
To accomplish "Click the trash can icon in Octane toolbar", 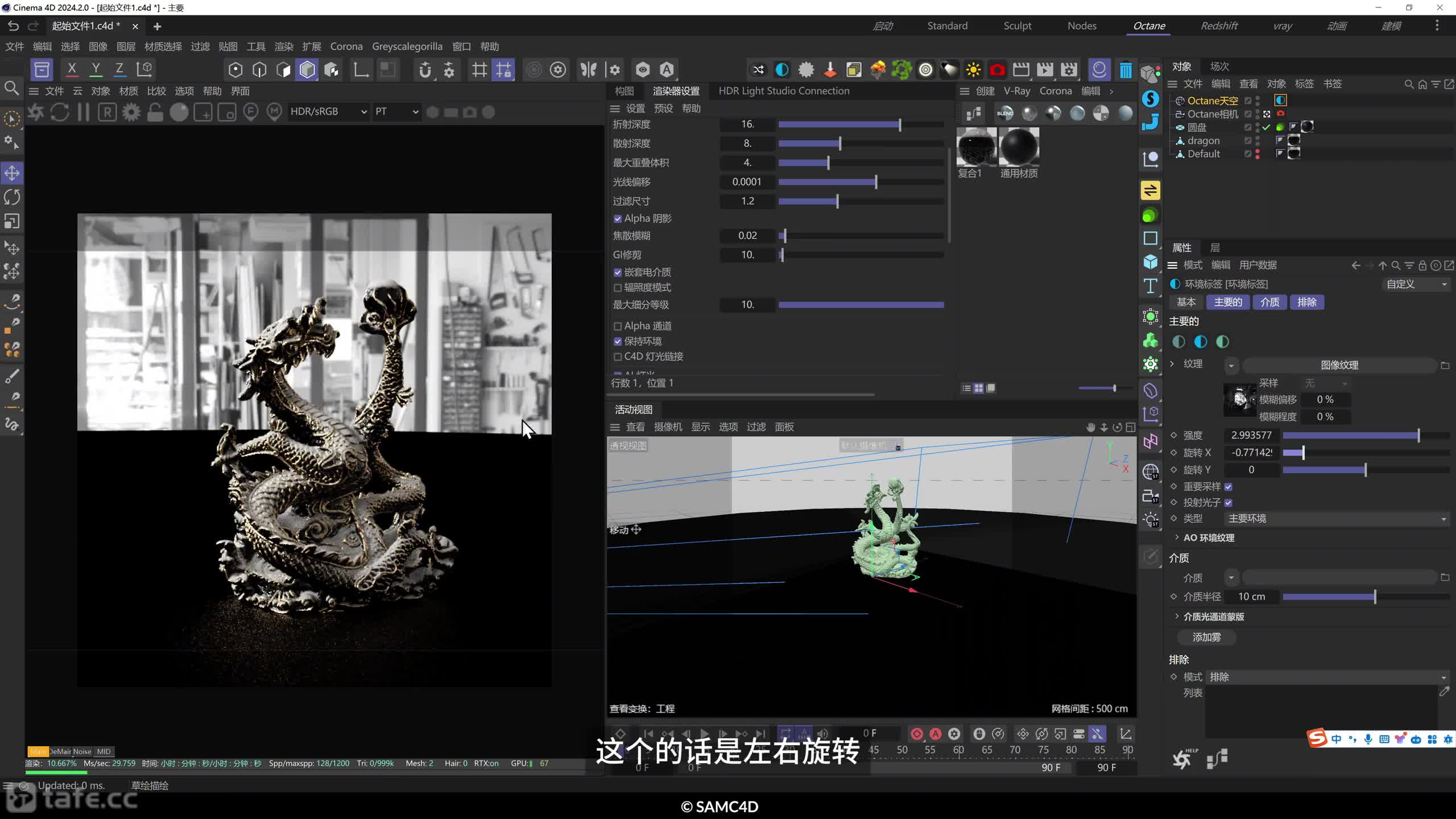I will 1125,70.
